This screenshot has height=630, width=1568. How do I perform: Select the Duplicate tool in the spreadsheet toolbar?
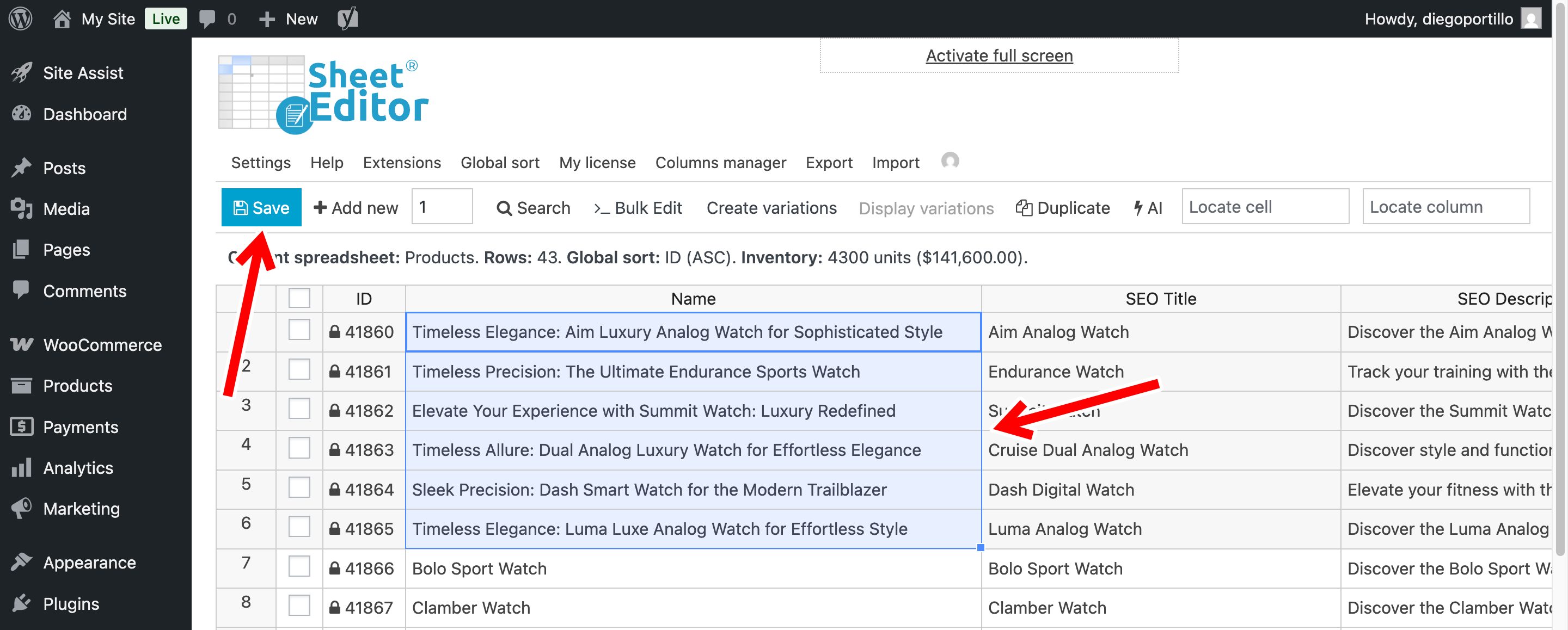click(x=1063, y=207)
